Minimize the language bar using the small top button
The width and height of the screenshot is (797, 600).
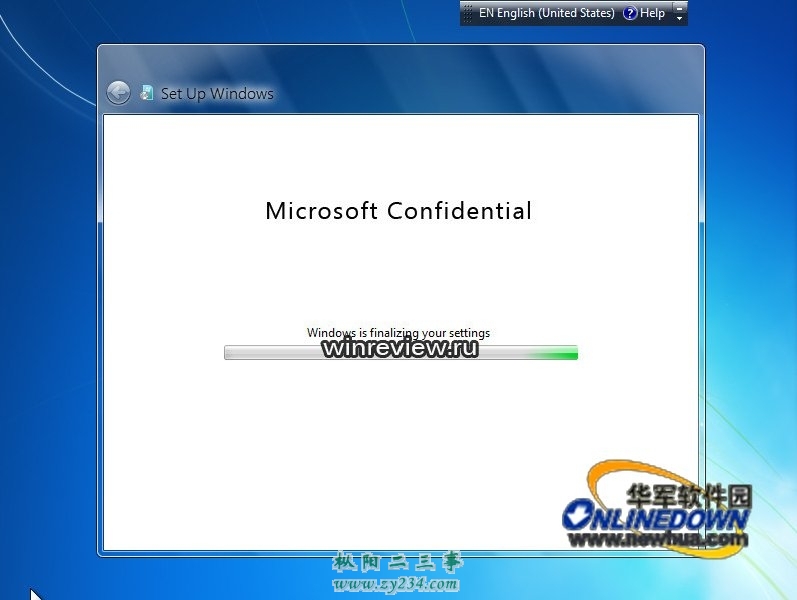[x=680, y=8]
